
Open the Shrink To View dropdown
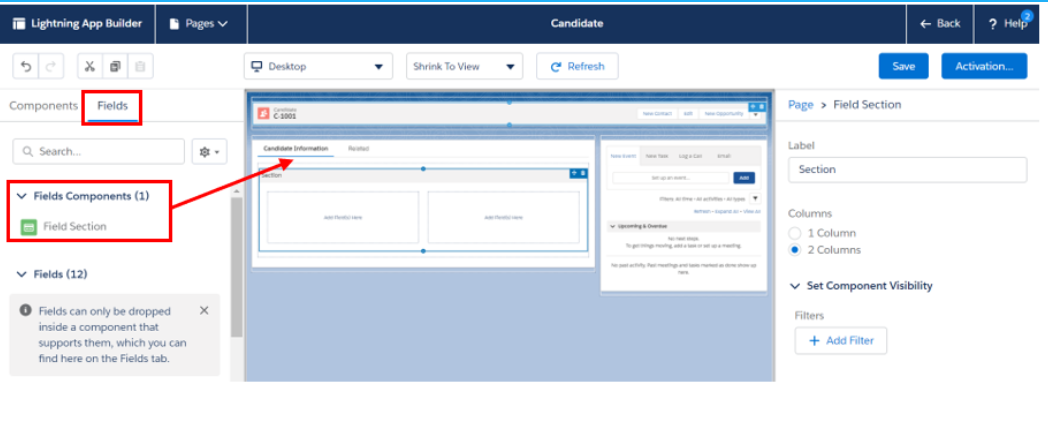point(464,67)
